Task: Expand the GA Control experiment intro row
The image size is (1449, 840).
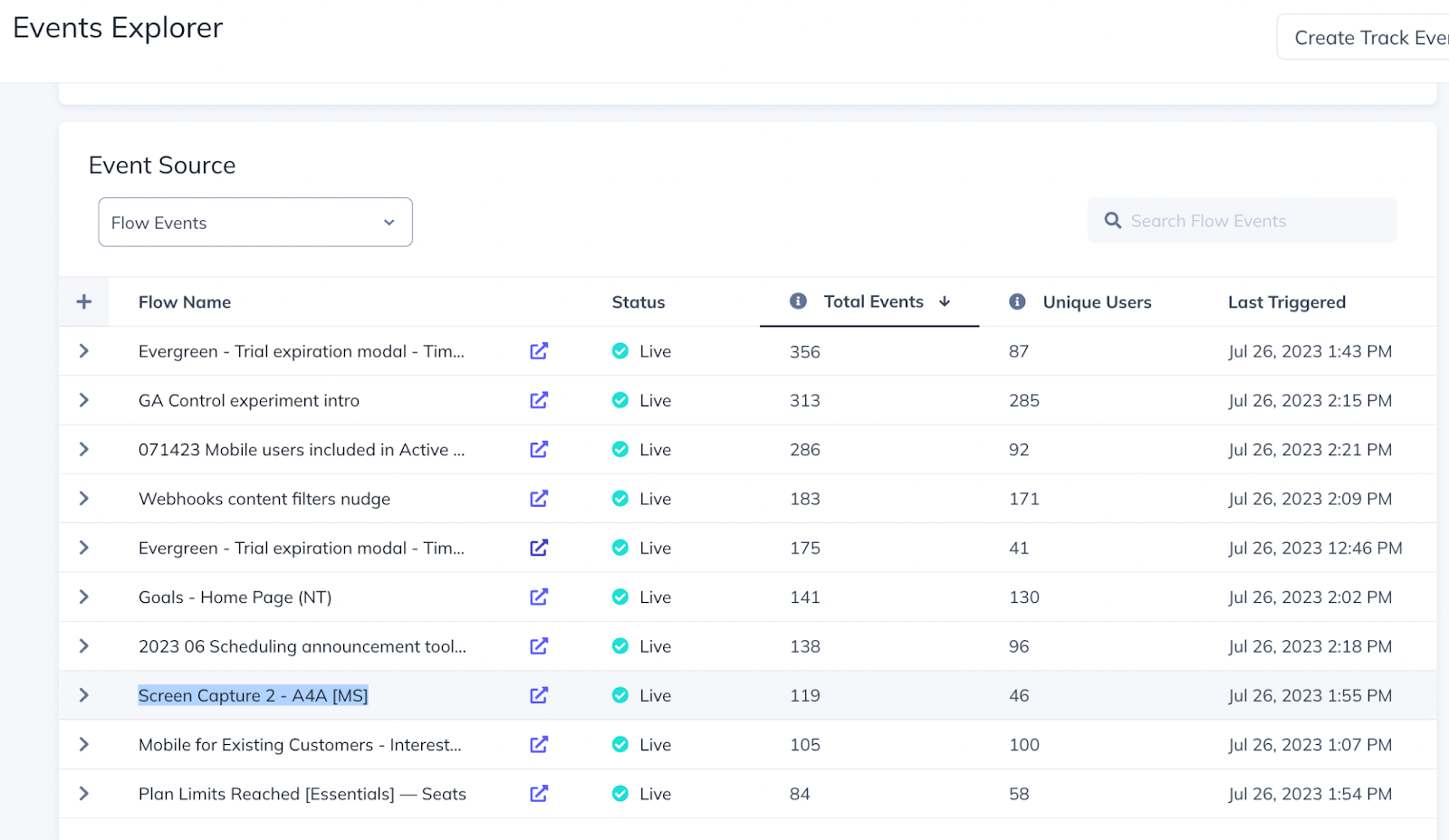Action: coord(84,400)
